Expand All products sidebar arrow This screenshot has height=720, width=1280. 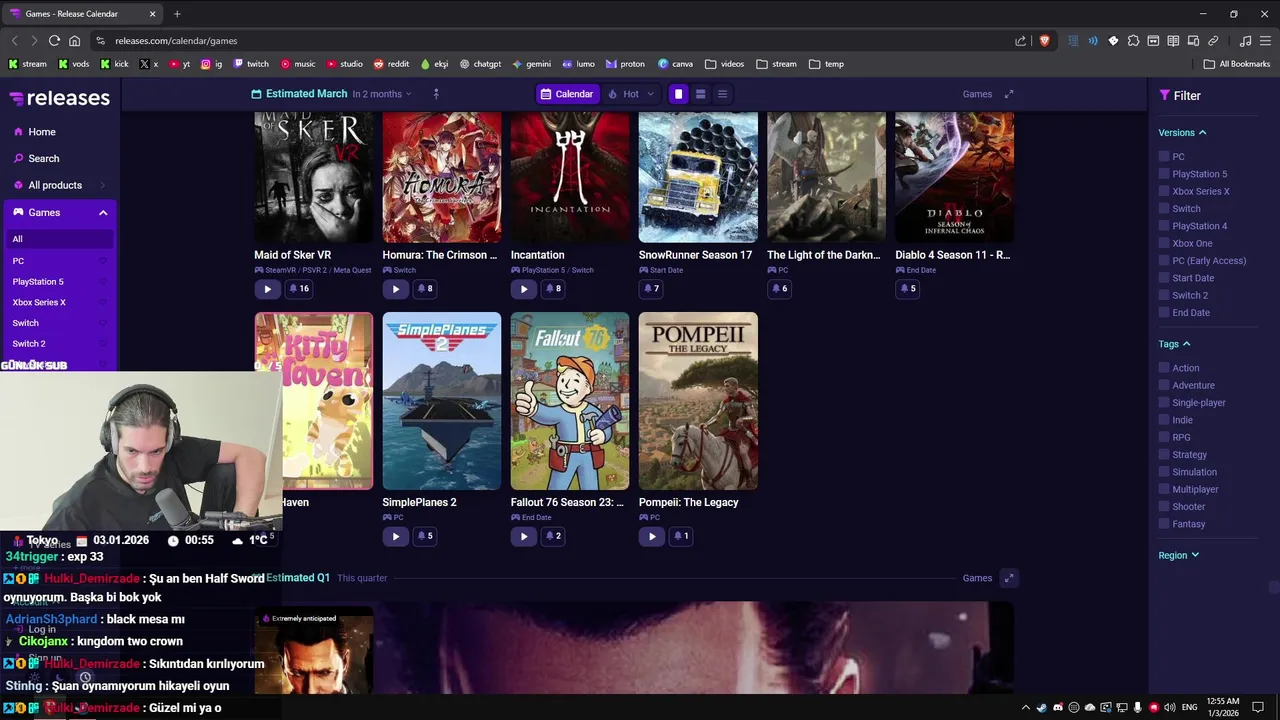tap(102, 185)
